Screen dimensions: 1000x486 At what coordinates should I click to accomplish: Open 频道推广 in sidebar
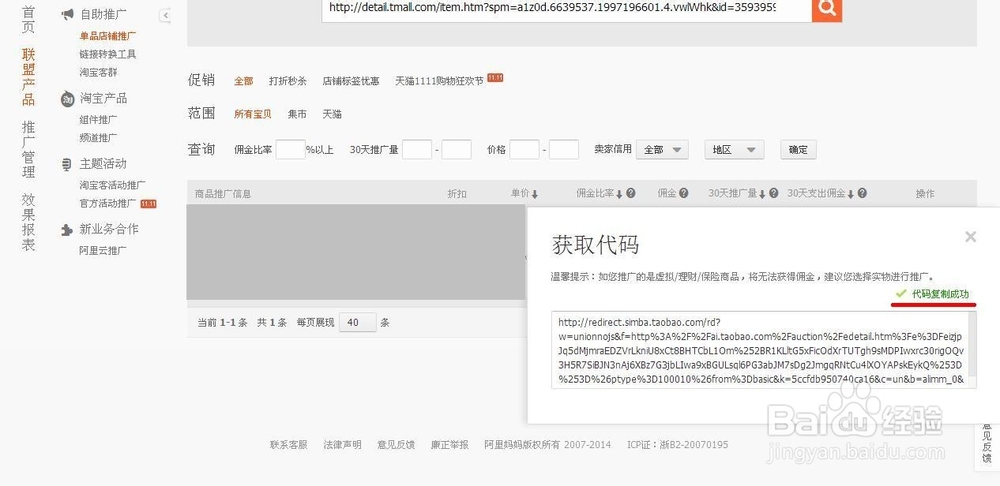pos(98,137)
